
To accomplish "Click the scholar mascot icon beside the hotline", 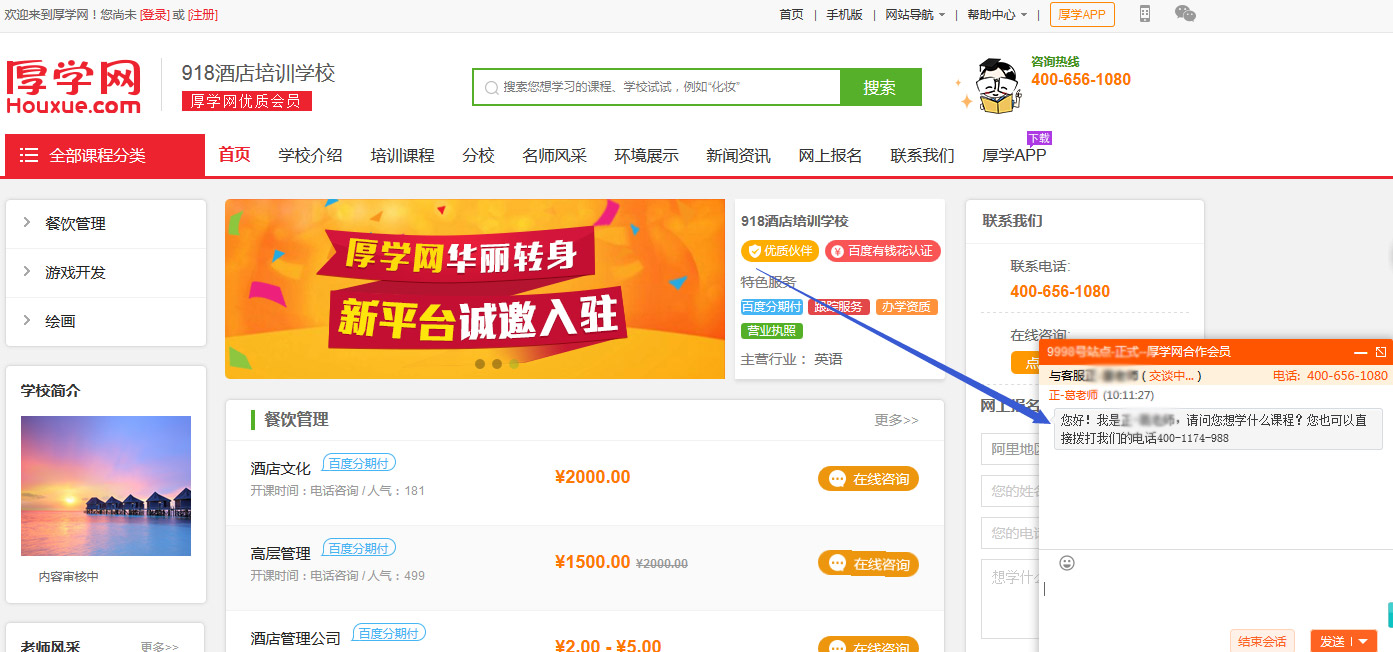I will tap(996, 86).
